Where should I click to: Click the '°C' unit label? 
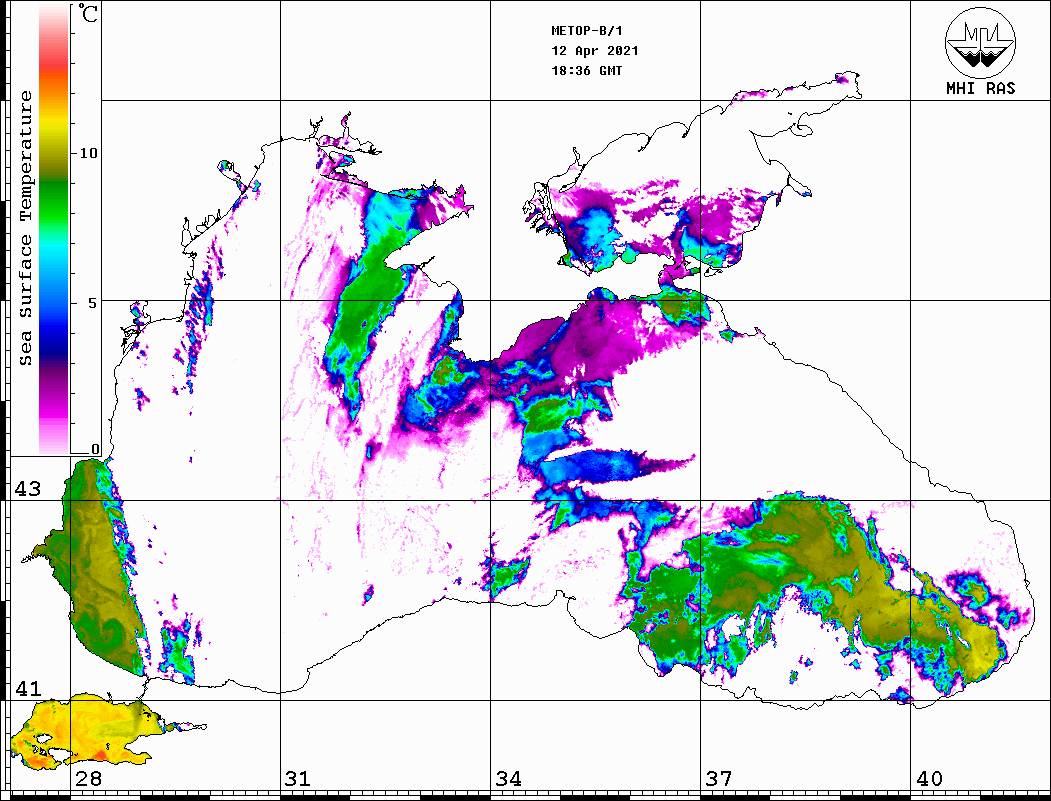click(x=88, y=14)
